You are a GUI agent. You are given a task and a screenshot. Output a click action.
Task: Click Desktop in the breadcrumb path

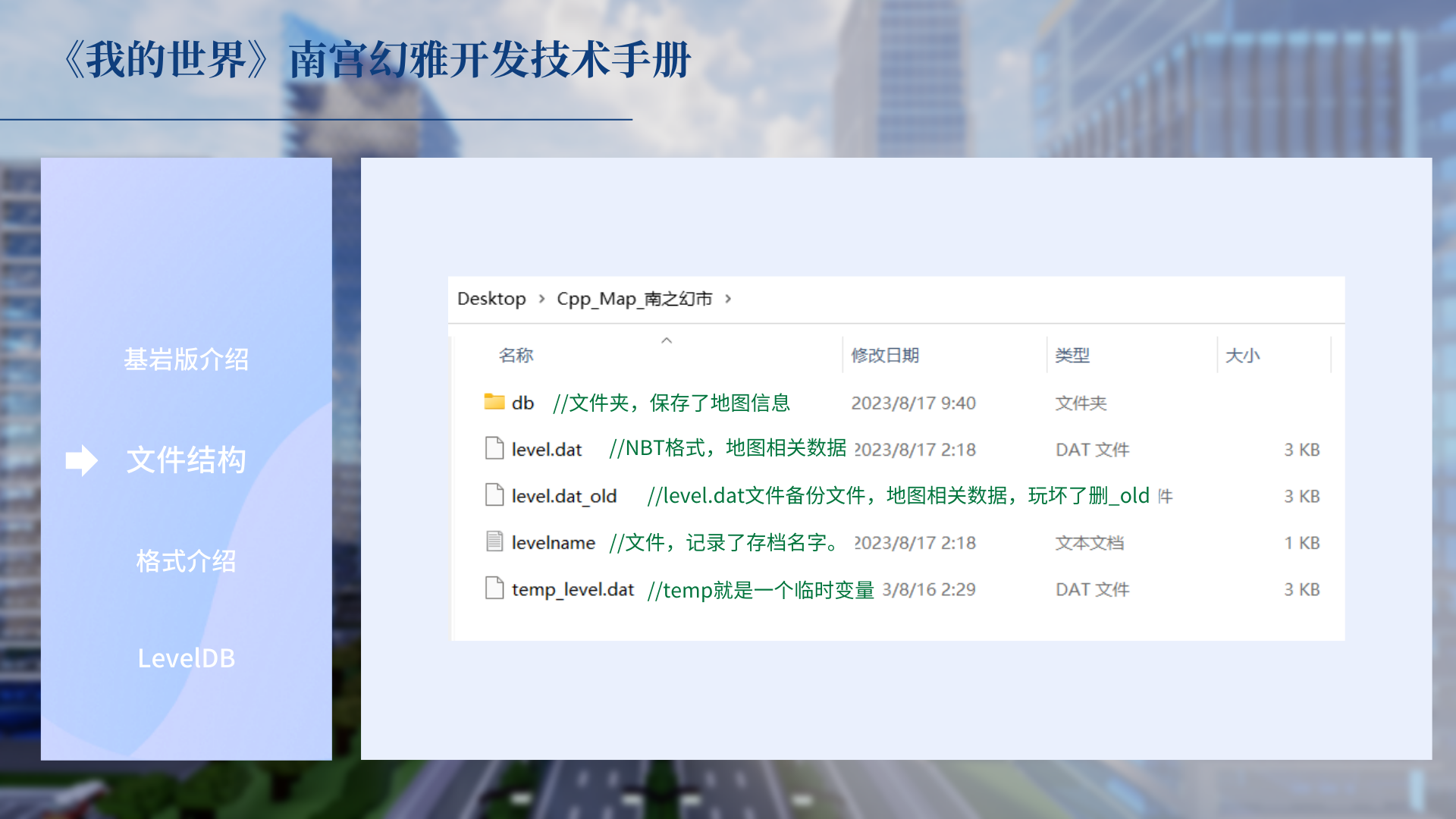pyautogui.click(x=491, y=299)
